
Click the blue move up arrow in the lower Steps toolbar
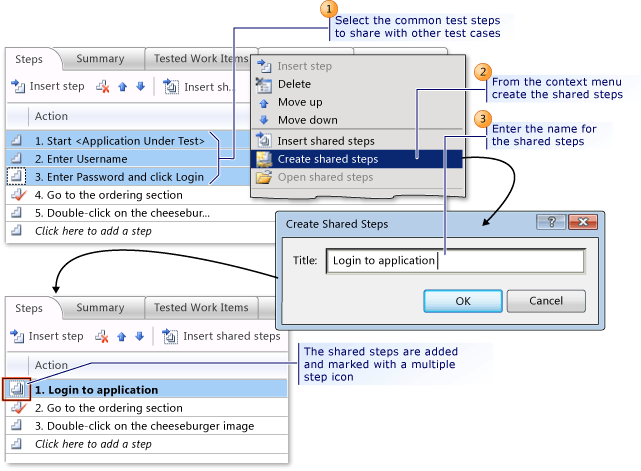123,337
